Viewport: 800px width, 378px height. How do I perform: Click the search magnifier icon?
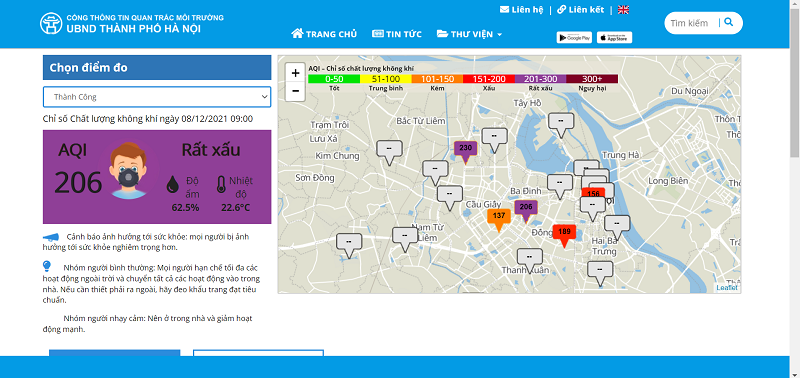729,22
